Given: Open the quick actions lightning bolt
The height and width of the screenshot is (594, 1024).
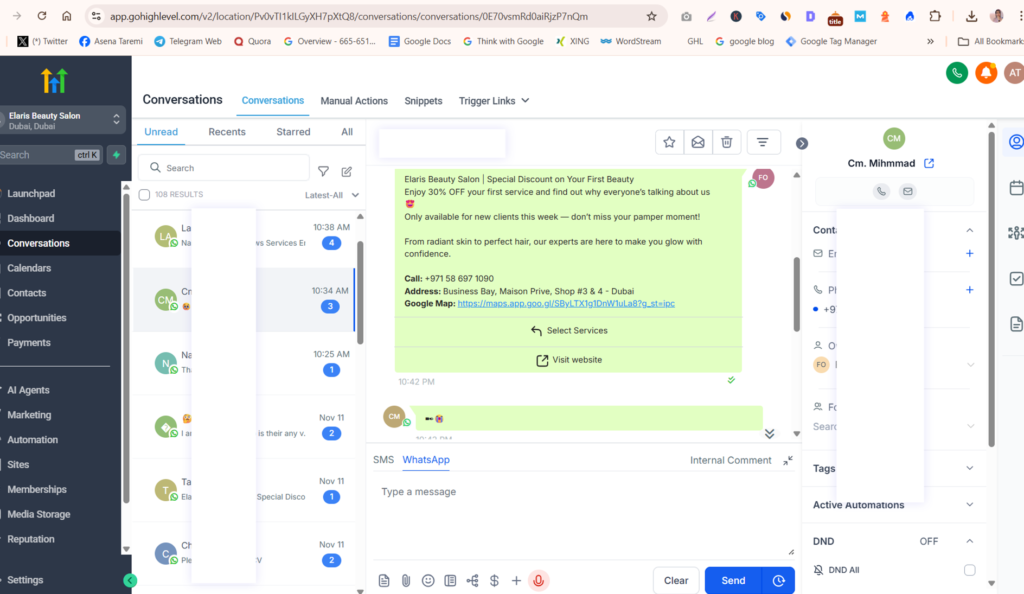Looking at the screenshot, I should 116,155.
